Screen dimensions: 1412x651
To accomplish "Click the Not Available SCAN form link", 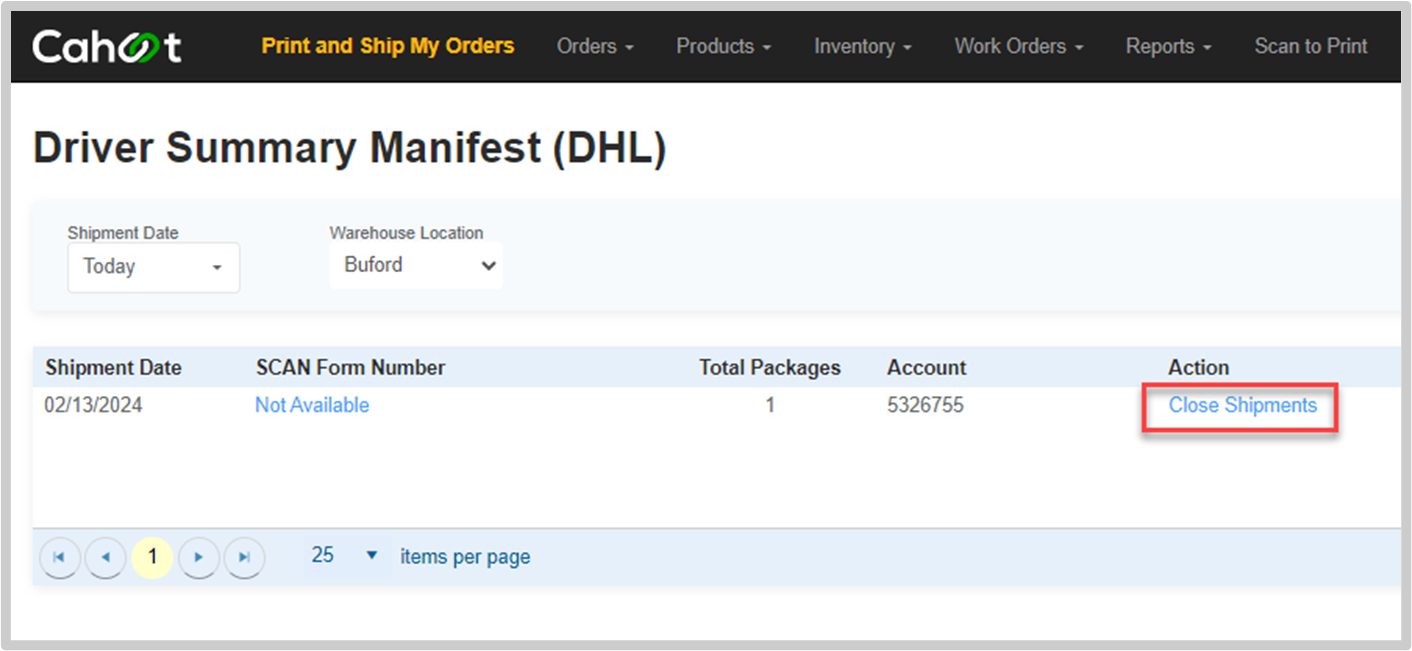I will tap(312, 405).
